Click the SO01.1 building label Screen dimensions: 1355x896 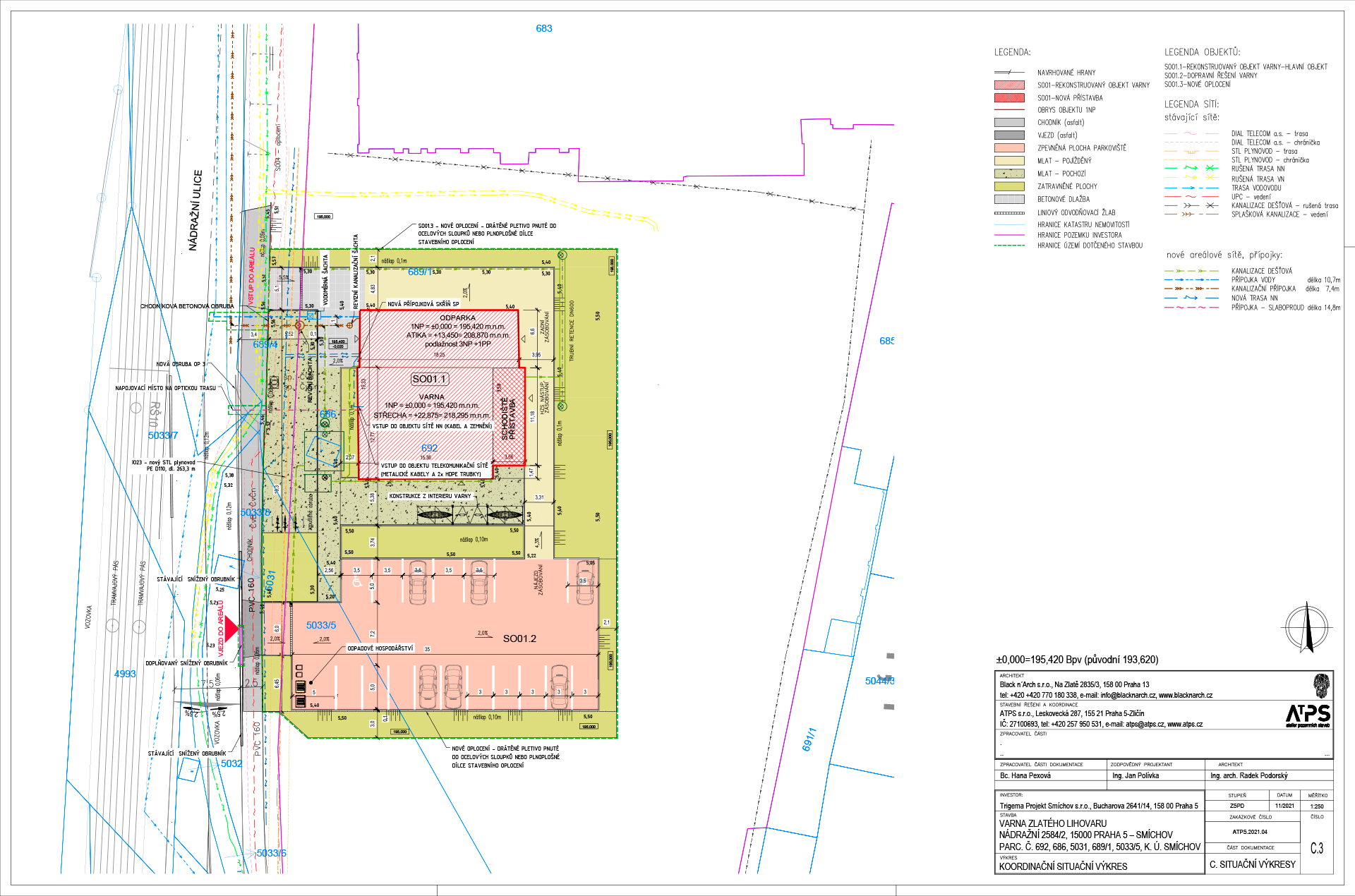pos(429,379)
